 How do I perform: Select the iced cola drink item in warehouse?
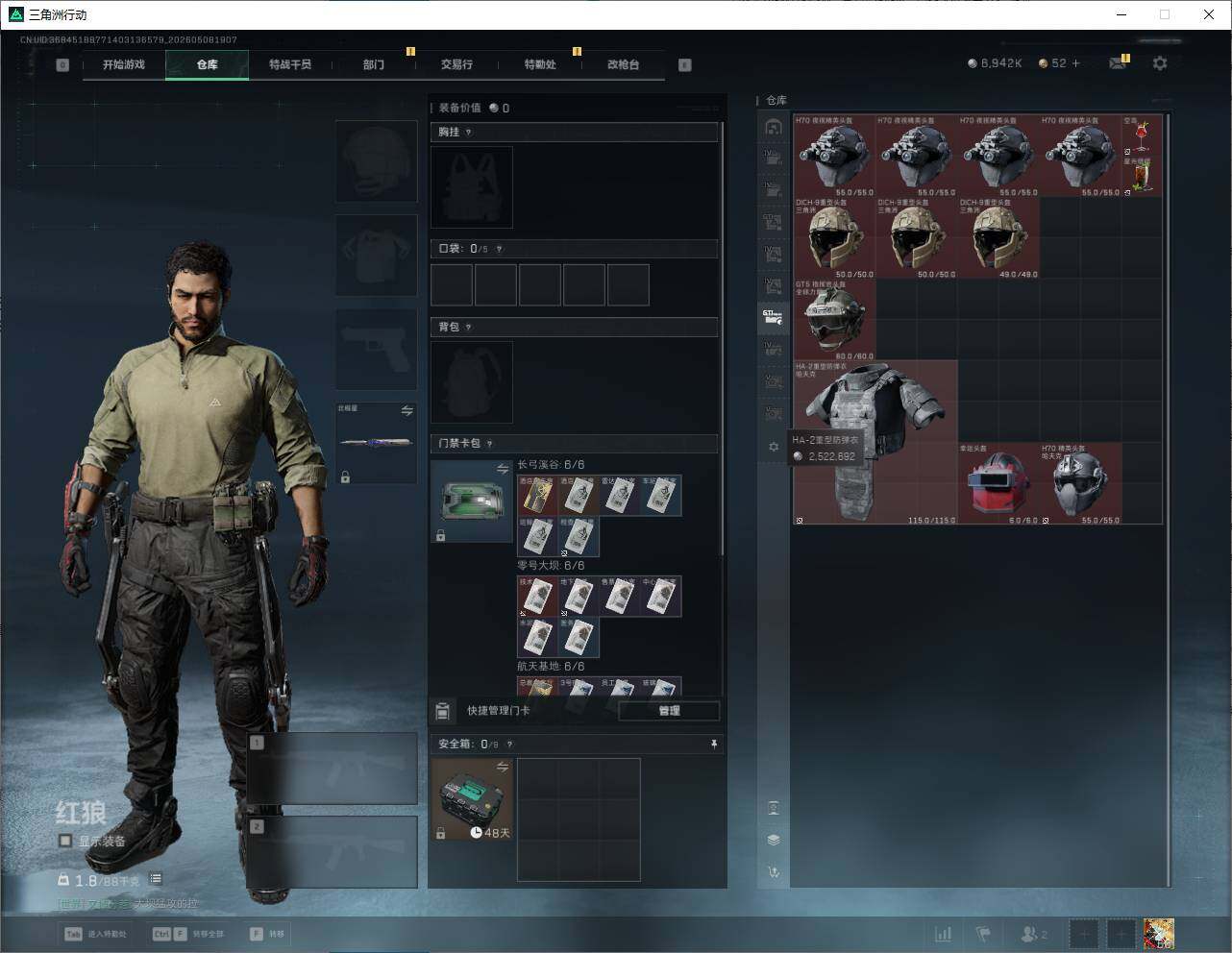click(x=1142, y=177)
